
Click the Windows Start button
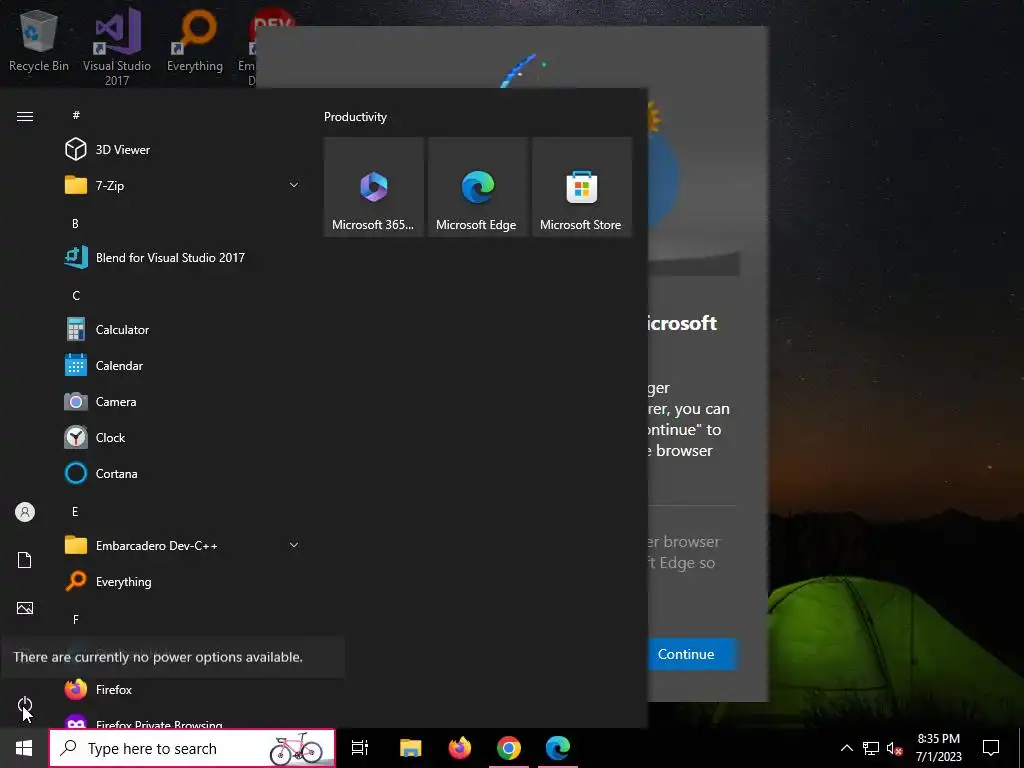24,748
